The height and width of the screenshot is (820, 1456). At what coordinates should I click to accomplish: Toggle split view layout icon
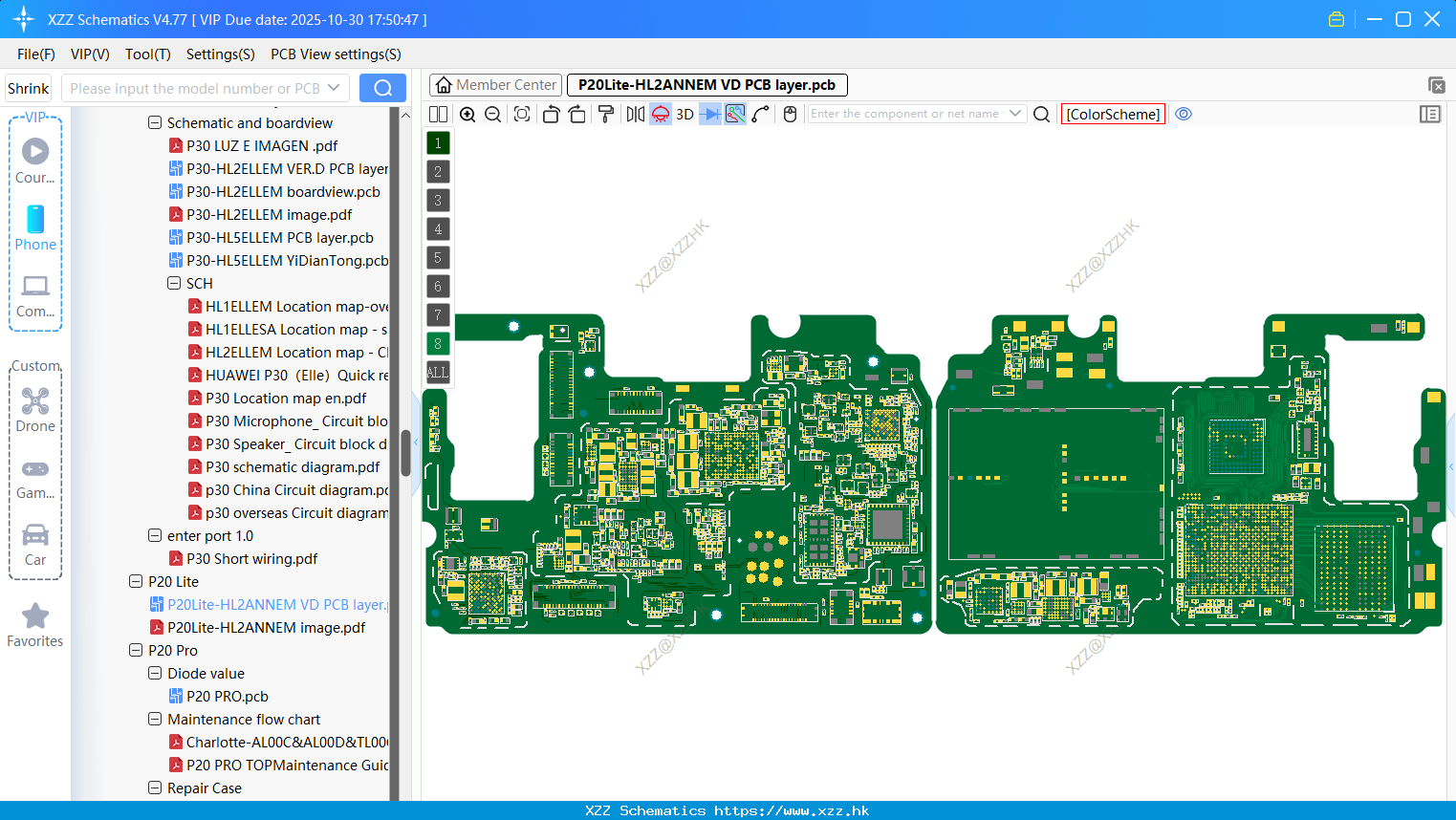438,115
